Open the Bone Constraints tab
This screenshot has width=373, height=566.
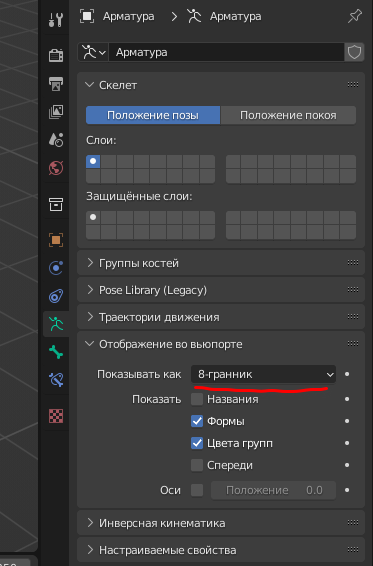tap(56, 380)
